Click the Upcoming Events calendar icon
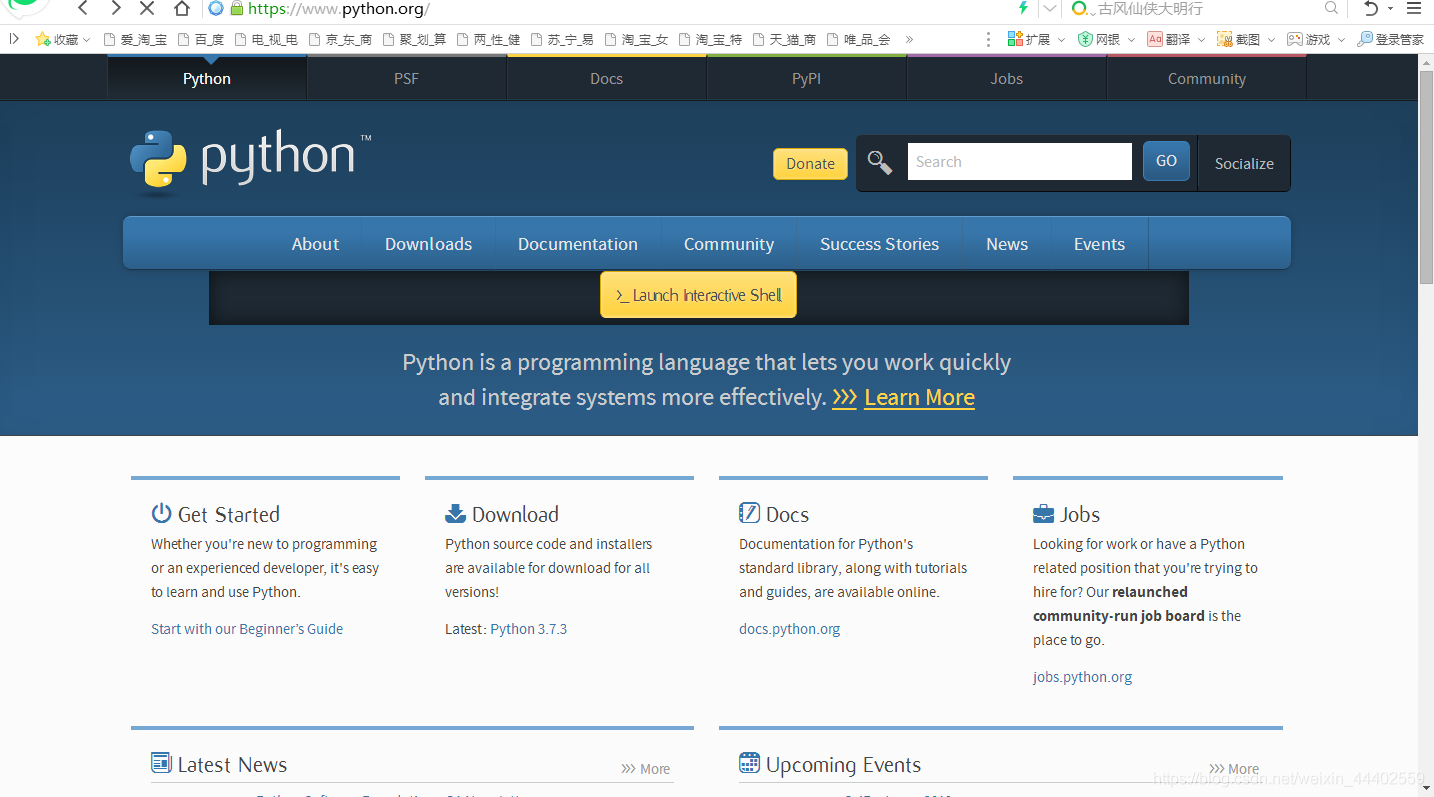This screenshot has width=1434, height=797. coord(749,763)
